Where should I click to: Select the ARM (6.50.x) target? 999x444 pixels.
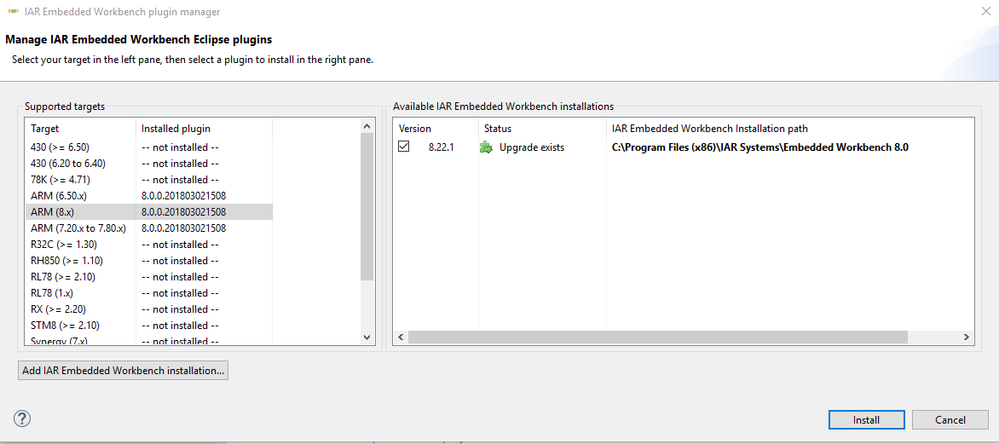click(x=58, y=196)
